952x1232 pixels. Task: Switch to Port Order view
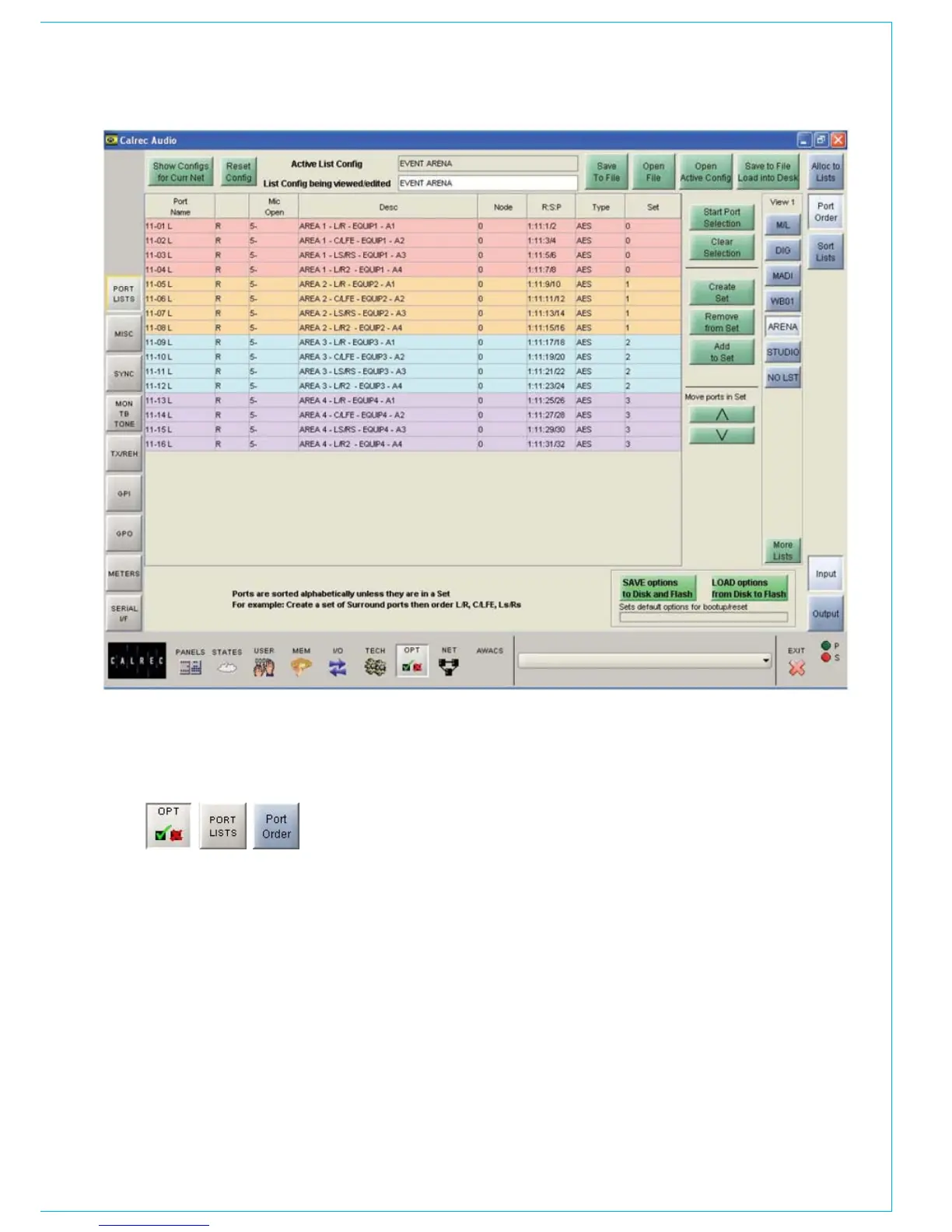pos(825,212)
